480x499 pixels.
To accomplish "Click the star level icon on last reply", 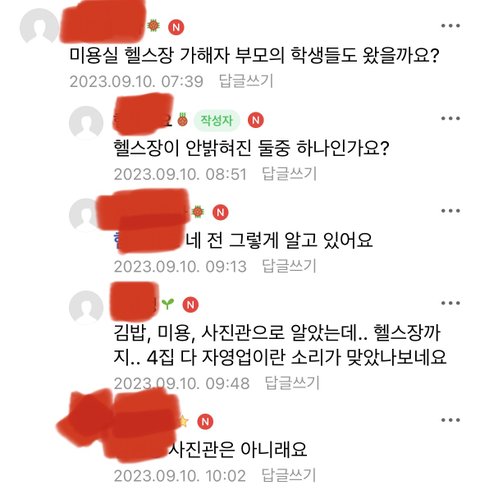I will 183,421.
